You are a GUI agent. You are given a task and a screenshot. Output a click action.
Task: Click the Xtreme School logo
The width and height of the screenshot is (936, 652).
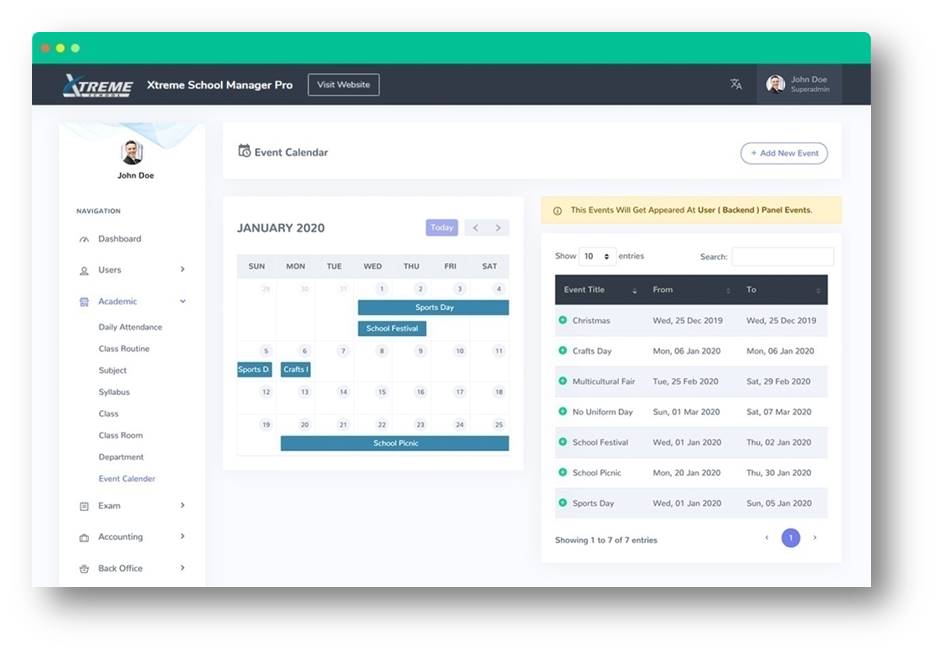pyautogui.click(x=97, y=86)
